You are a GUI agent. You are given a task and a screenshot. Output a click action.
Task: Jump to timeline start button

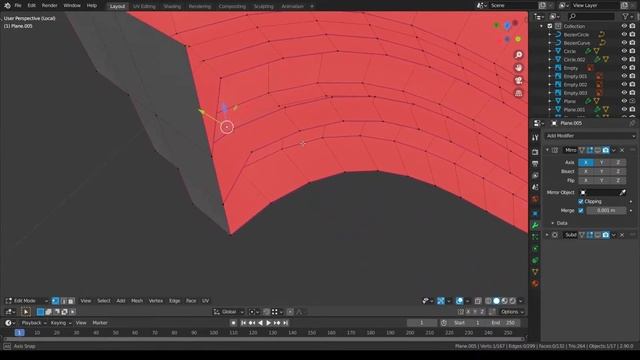click(243, 323)
